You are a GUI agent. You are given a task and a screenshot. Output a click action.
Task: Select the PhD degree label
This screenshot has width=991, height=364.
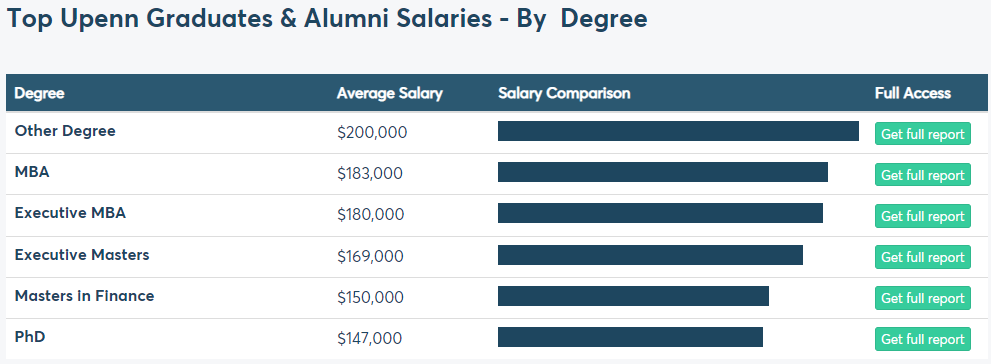[x=30, y=337]
